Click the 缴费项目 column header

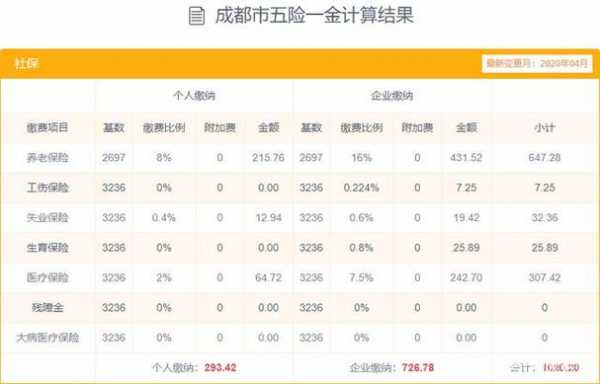[x=47, y=127]
